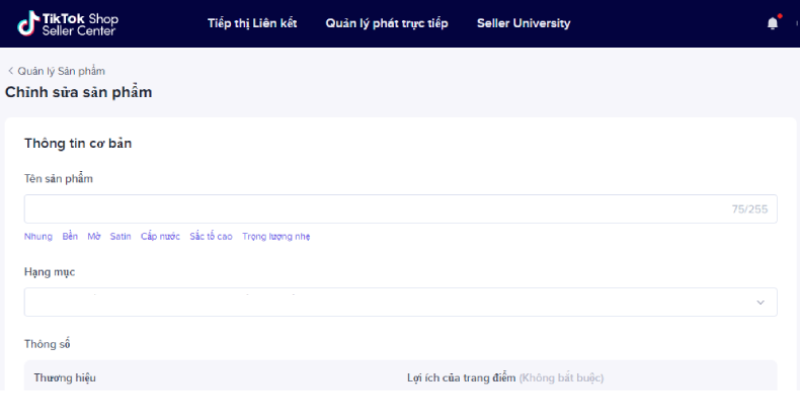Screen dimensions: 800x400
Task: Choose the Mờ keyword suggestion
Action: click(x=94, y=236)
